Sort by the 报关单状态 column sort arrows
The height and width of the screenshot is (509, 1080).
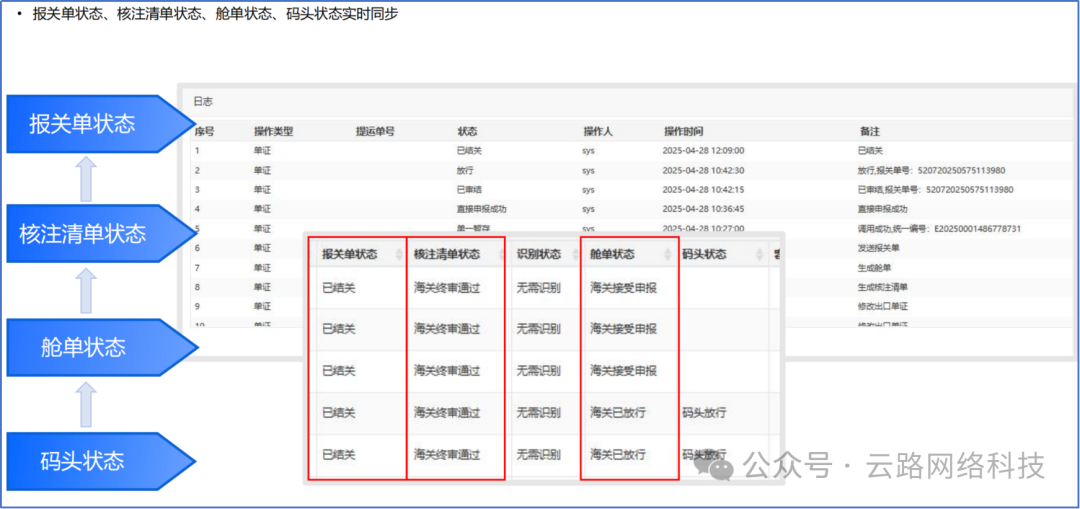(x=399, y=254)
